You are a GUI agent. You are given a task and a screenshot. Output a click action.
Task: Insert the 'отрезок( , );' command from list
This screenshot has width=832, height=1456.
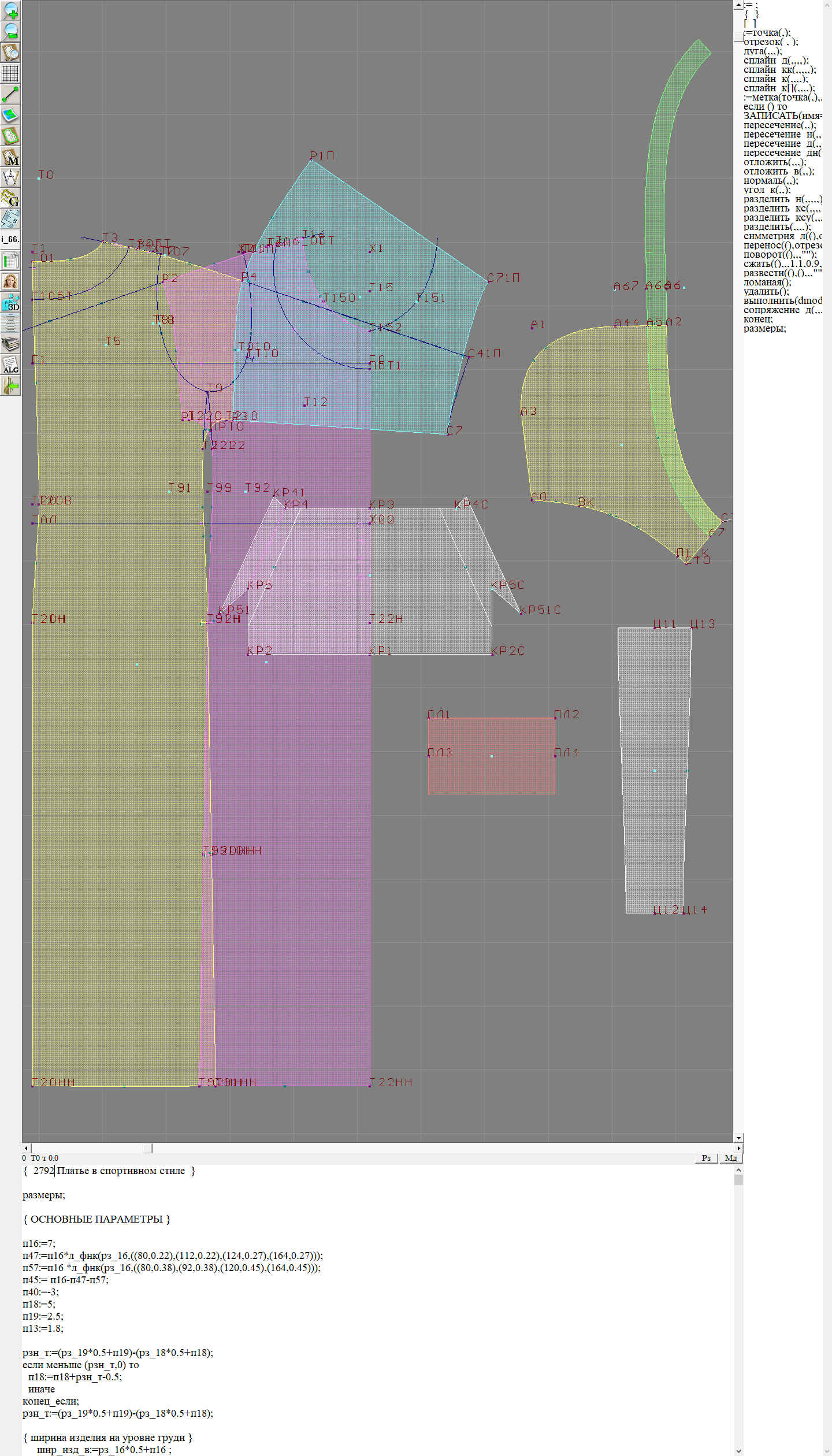pyautogui.click(x=771, y=42)
